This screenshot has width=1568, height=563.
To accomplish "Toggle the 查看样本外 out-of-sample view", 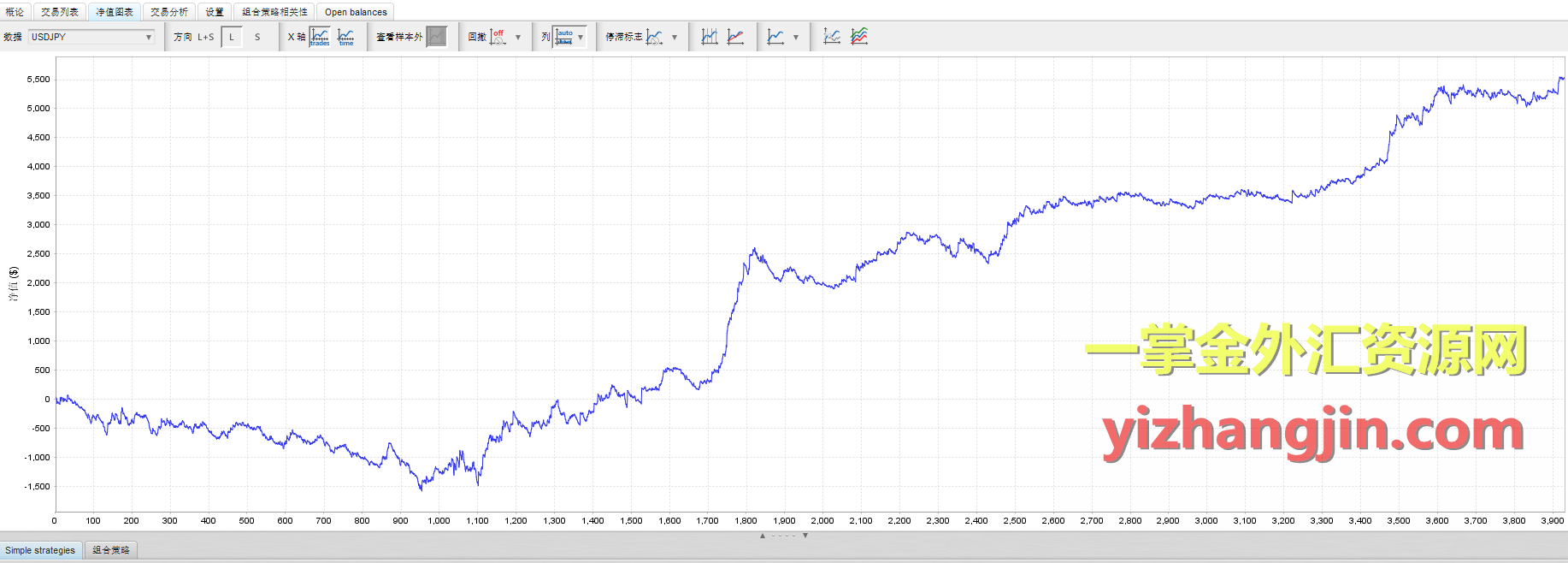I will coord(437,37).
